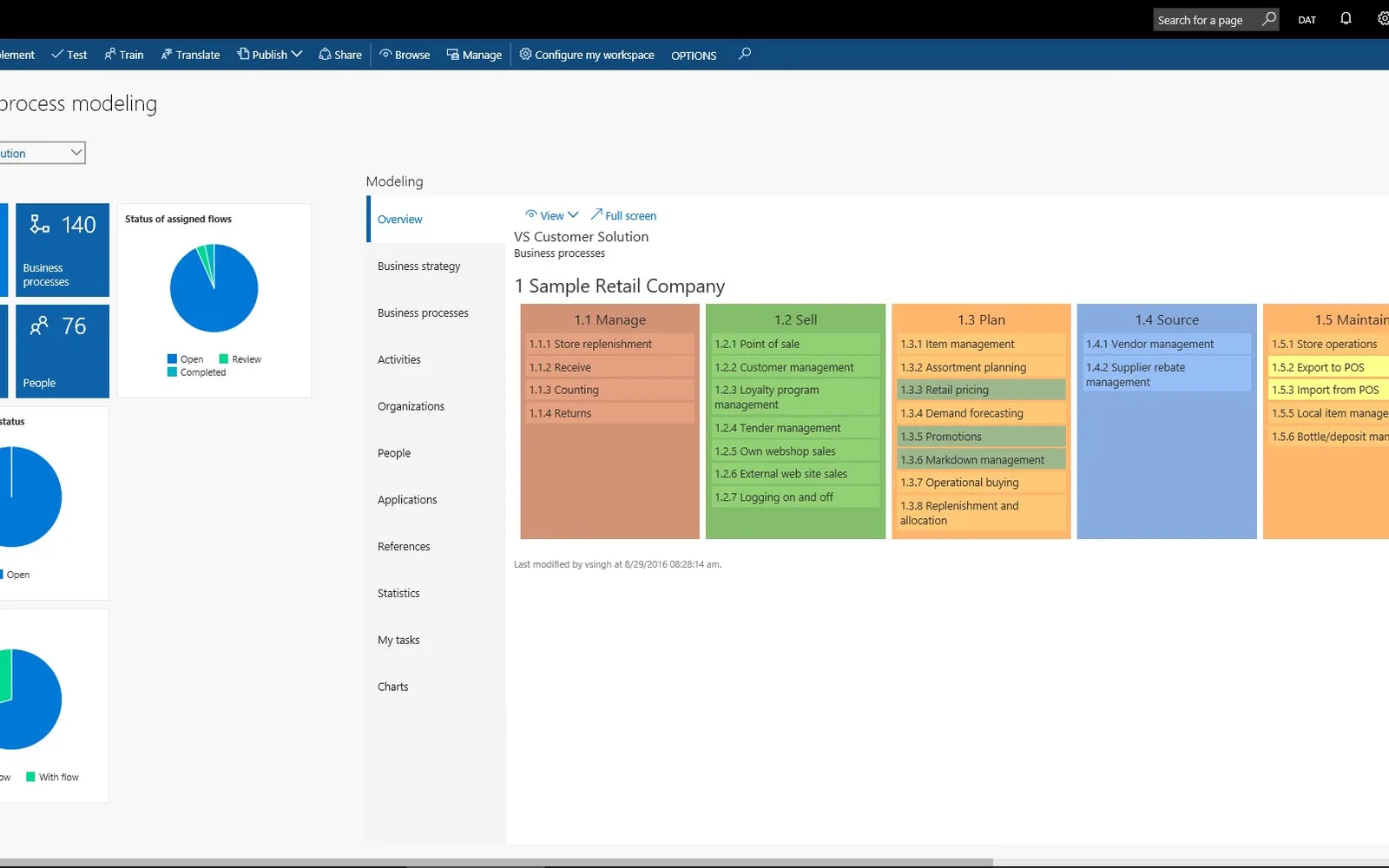Select the Activities tab
1389x868 pixels.
(x=436, y=359)
